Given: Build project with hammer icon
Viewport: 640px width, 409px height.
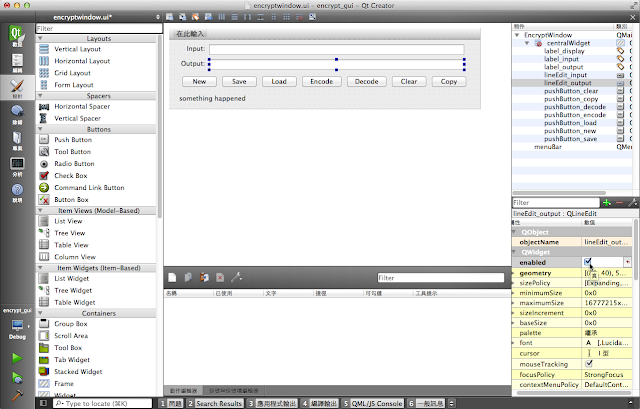Looking at the screenshot, I should (x=17, y=395).
